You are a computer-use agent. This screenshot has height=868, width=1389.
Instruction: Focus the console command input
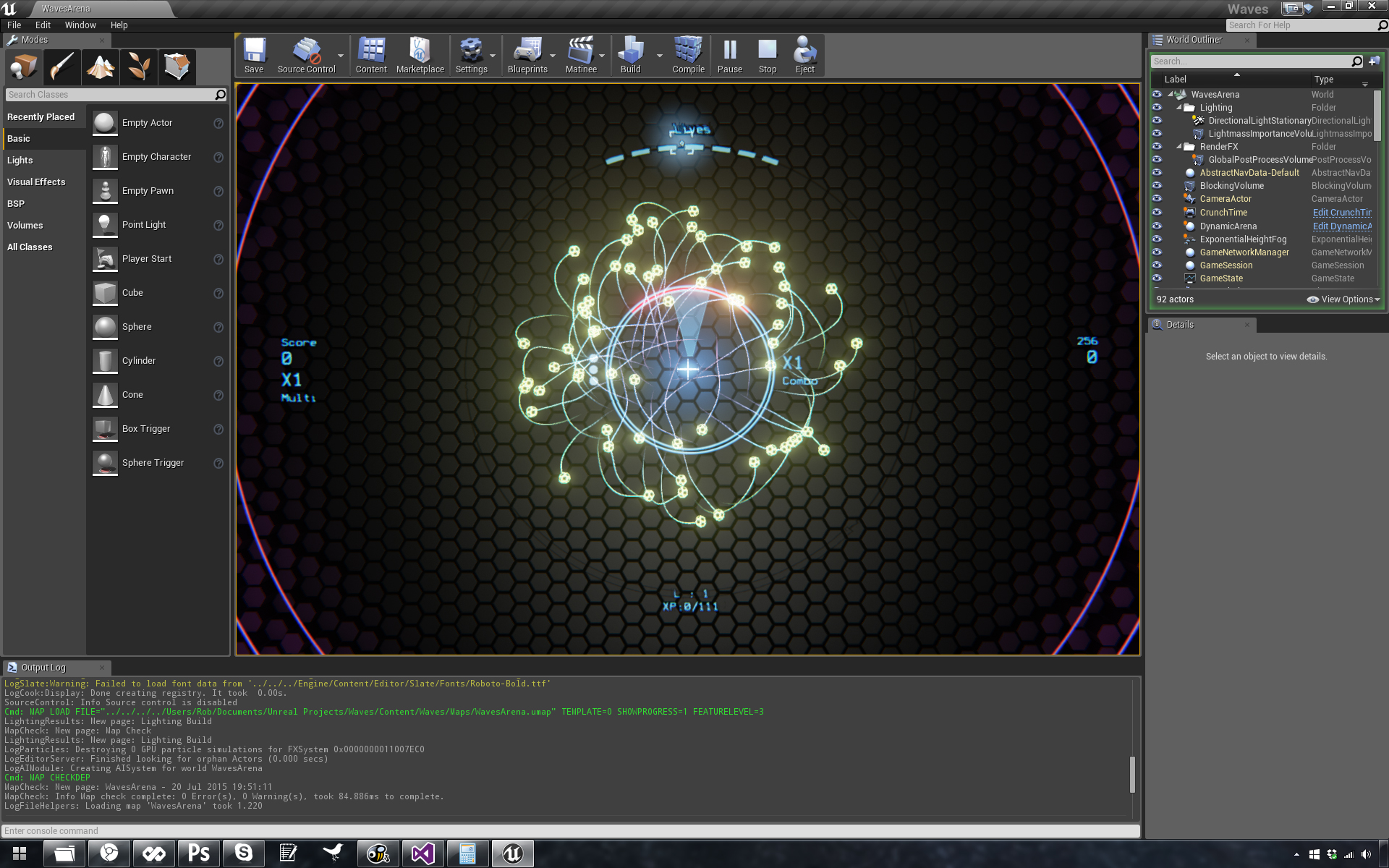(571, 831)
